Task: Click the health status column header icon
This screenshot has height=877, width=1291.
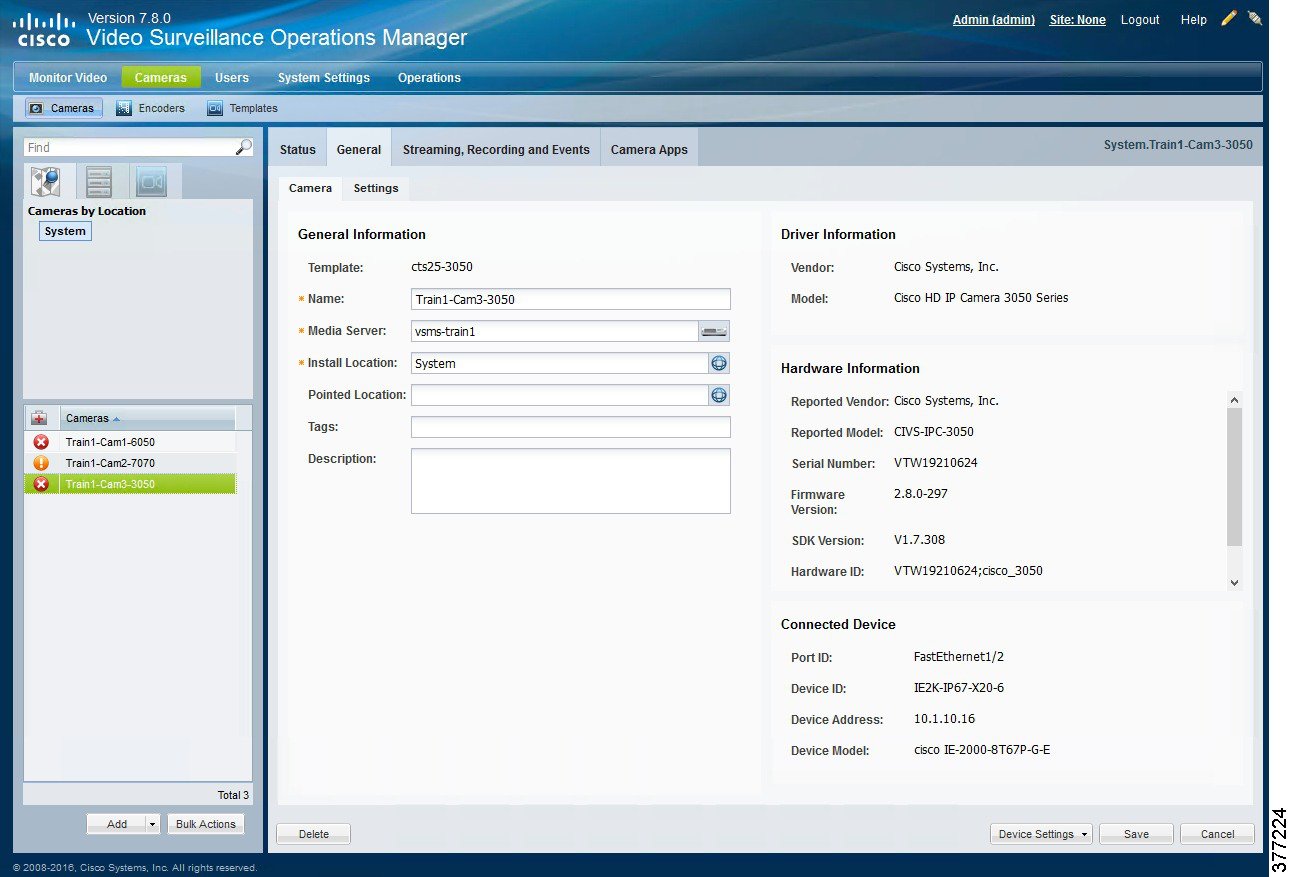Action: pos(40,418)
